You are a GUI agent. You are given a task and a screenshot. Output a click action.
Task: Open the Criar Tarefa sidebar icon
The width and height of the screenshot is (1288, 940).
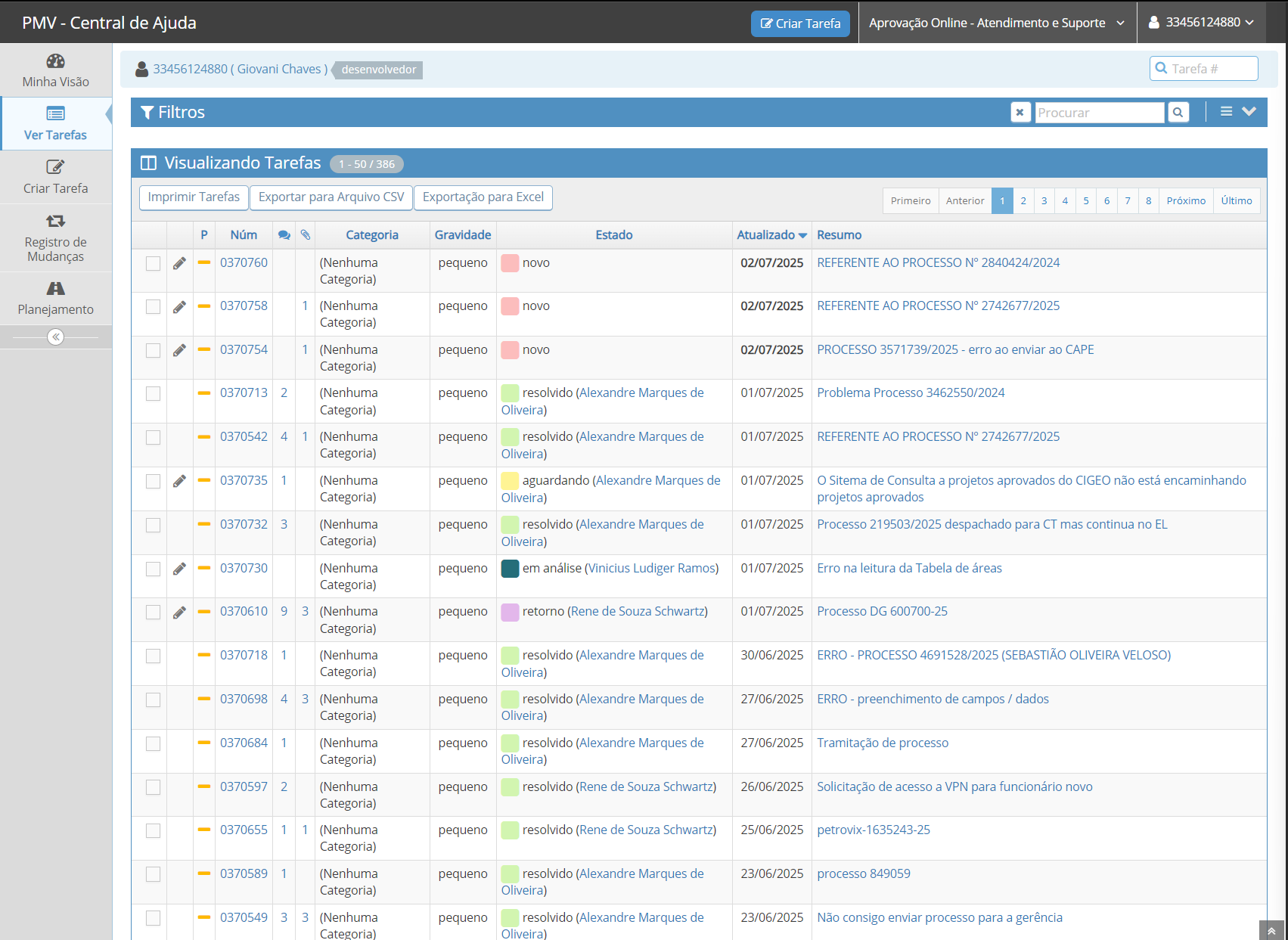55,167
